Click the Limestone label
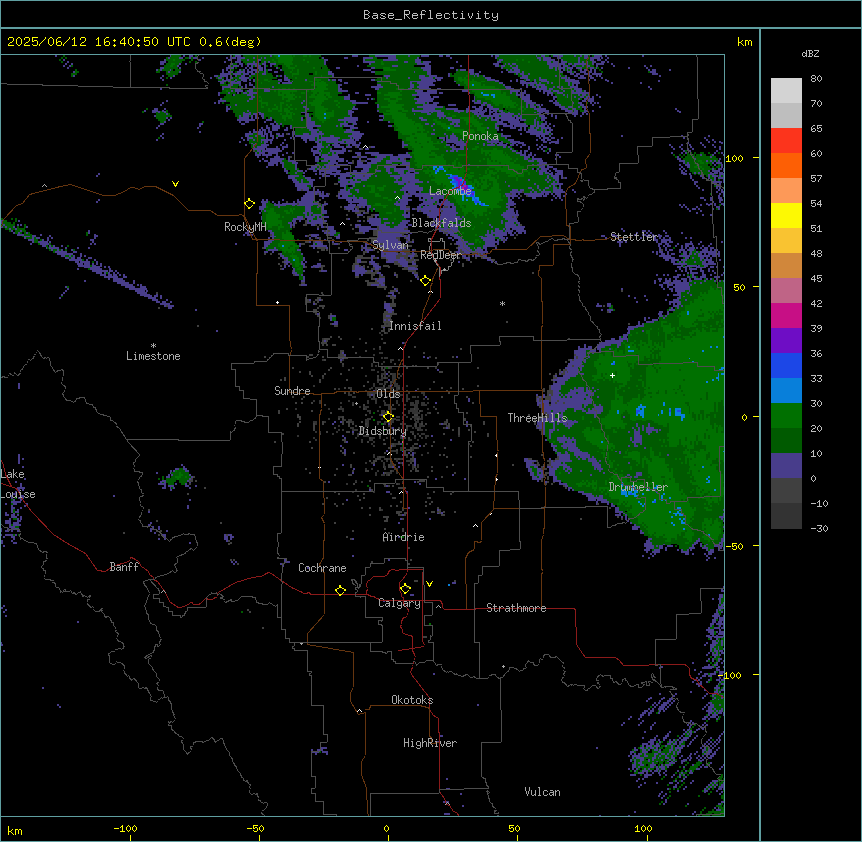This screenshot has height=842, width=862. click(153, 356)
